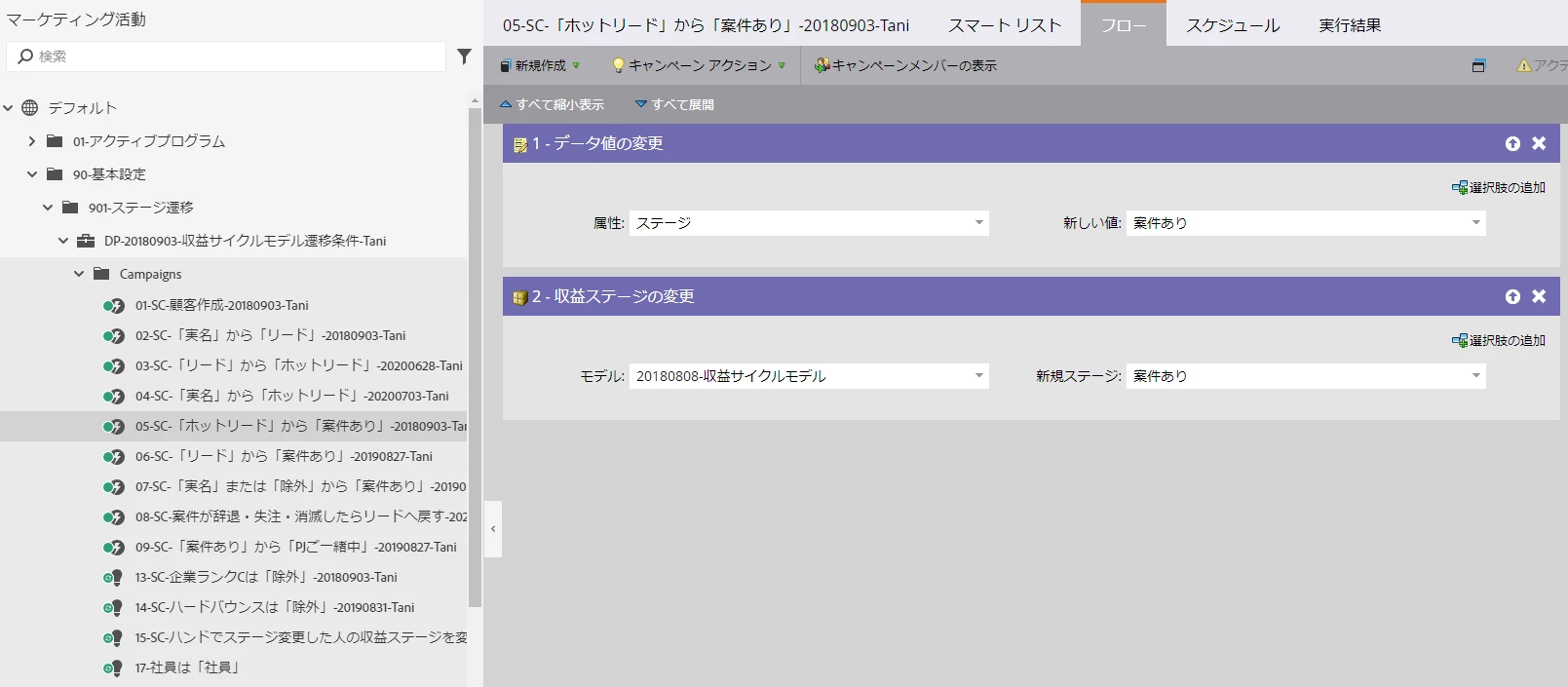1568x687 pixels.
Task: Open the キャンペーン アクション menu
Action: 699,65
